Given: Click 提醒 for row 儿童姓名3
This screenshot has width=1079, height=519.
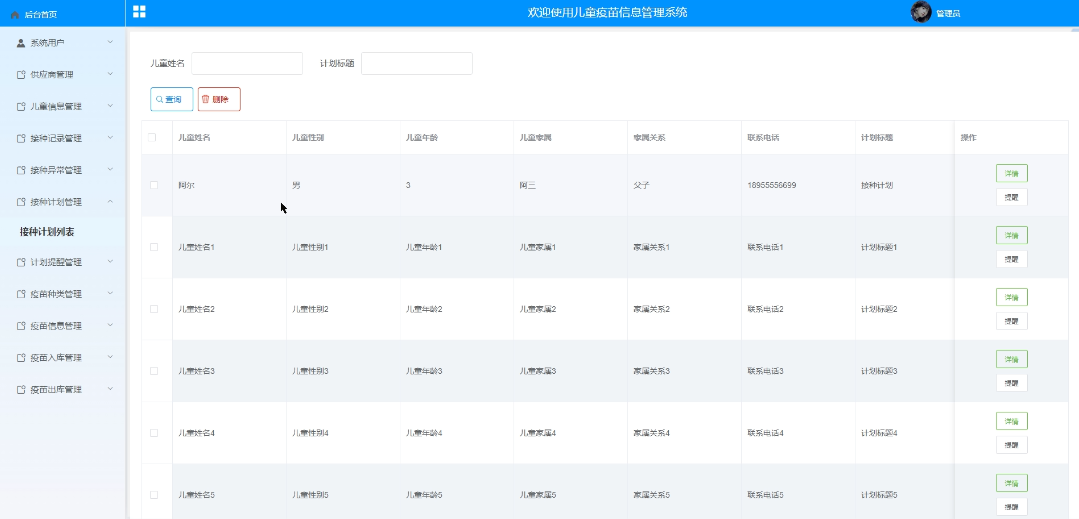Looking at the screenshot, I should pyautogui.click(x=1012, y=383).
